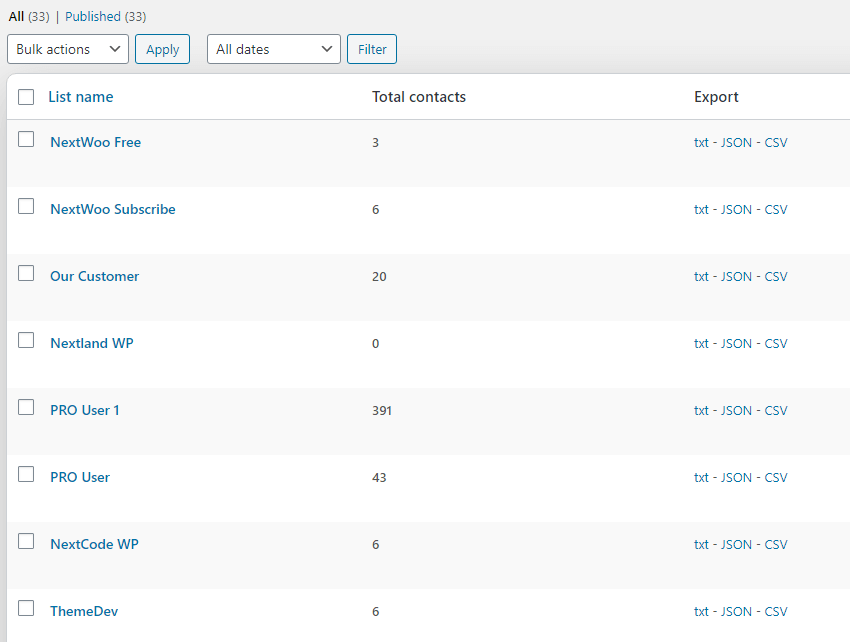
Task: Export NextWoo Subscribe as JSON
Action: pyautogui.click(x=736, y=210)
